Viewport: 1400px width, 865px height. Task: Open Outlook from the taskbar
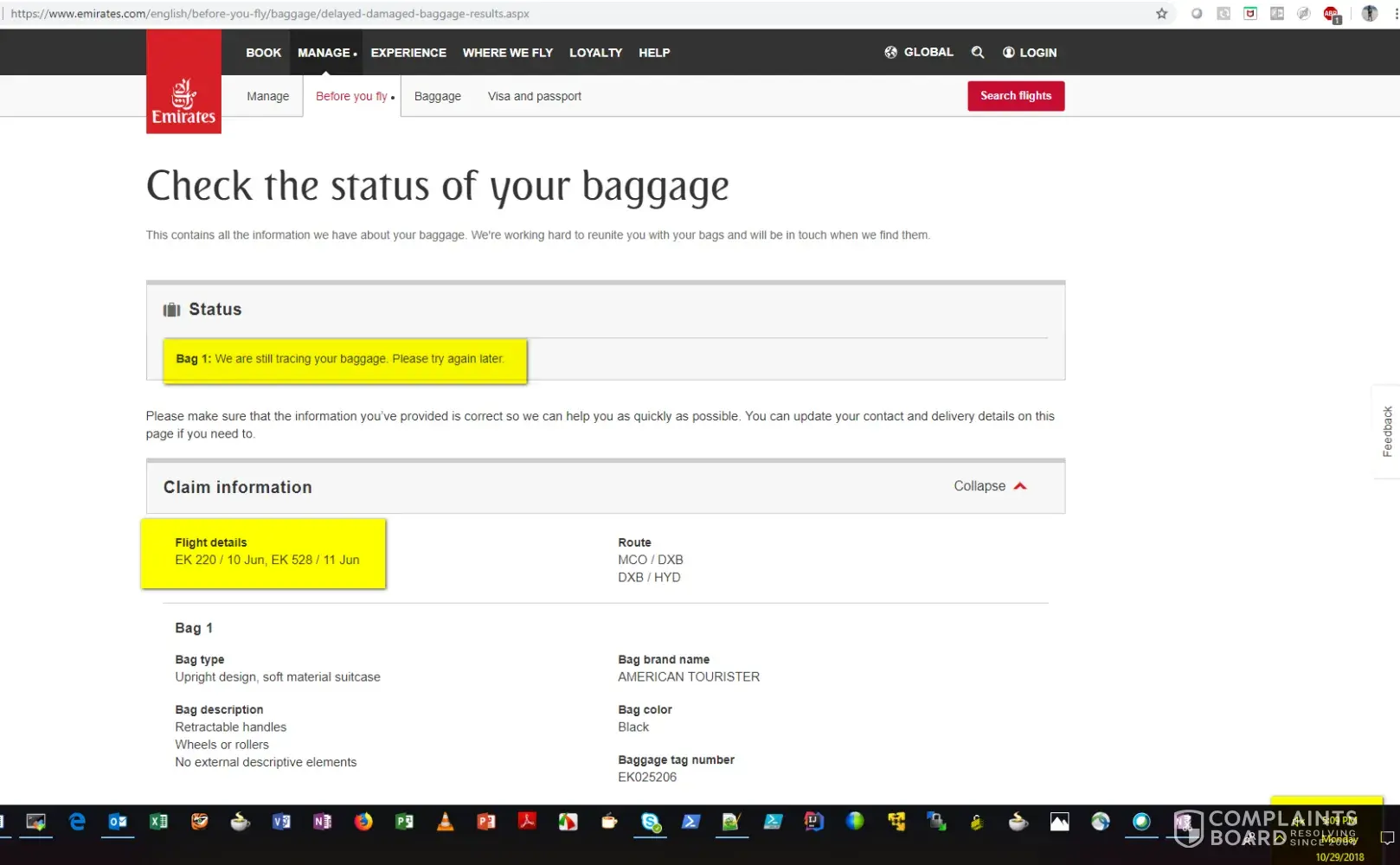pos(118,822)
